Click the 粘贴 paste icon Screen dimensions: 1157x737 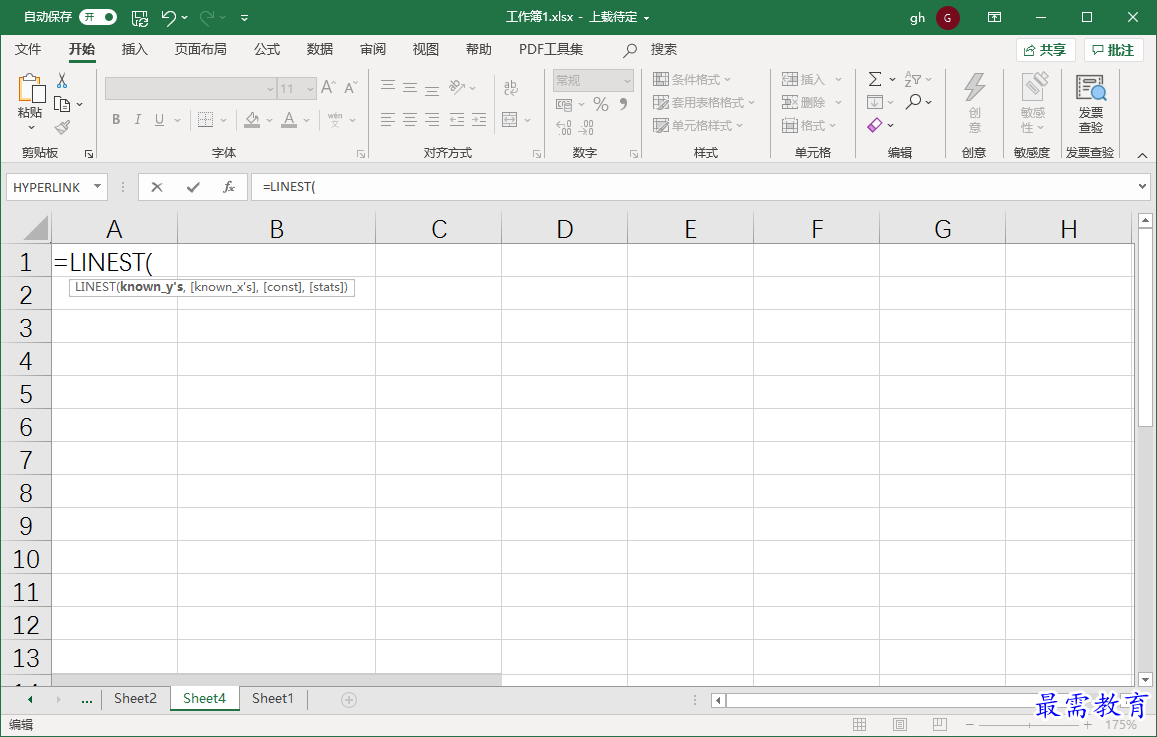tap(30, 89)
